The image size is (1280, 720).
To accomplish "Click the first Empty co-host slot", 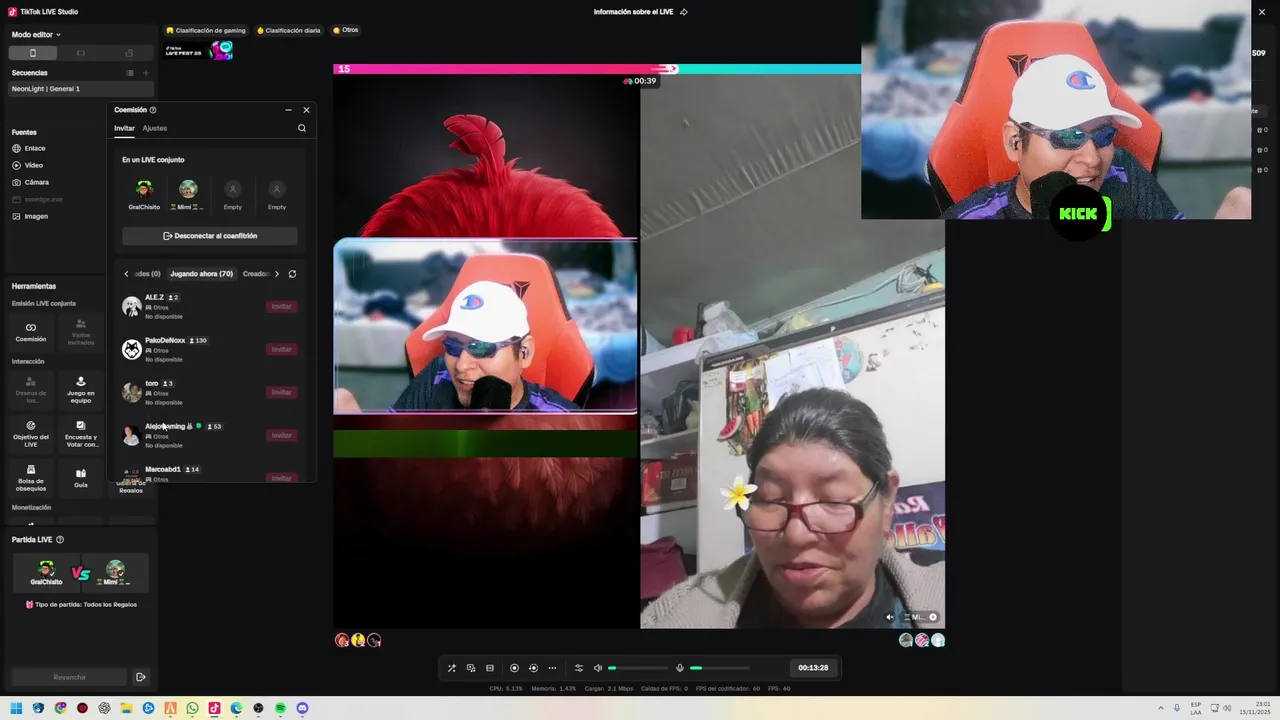I will click(x=233, y=194).
